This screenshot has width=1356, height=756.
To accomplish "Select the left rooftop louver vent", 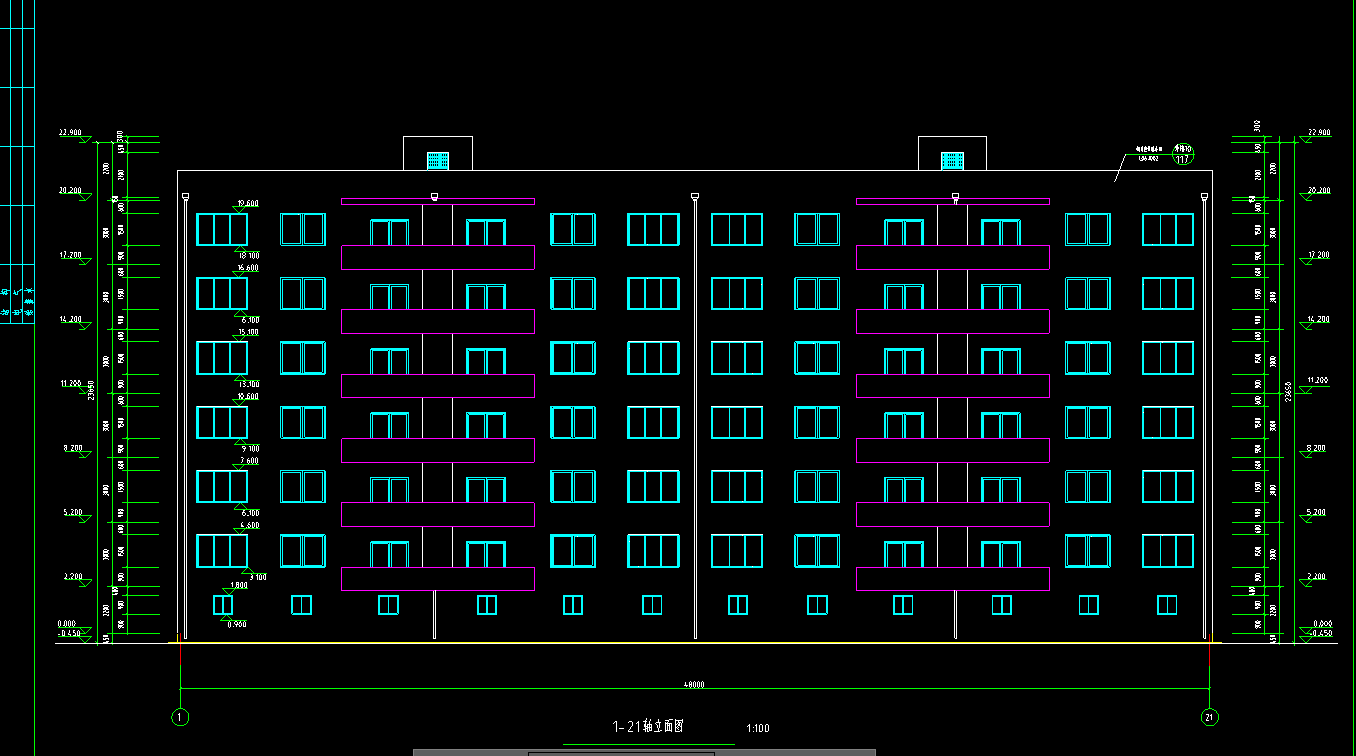I will pyautogui.click(x=438, y=160).
